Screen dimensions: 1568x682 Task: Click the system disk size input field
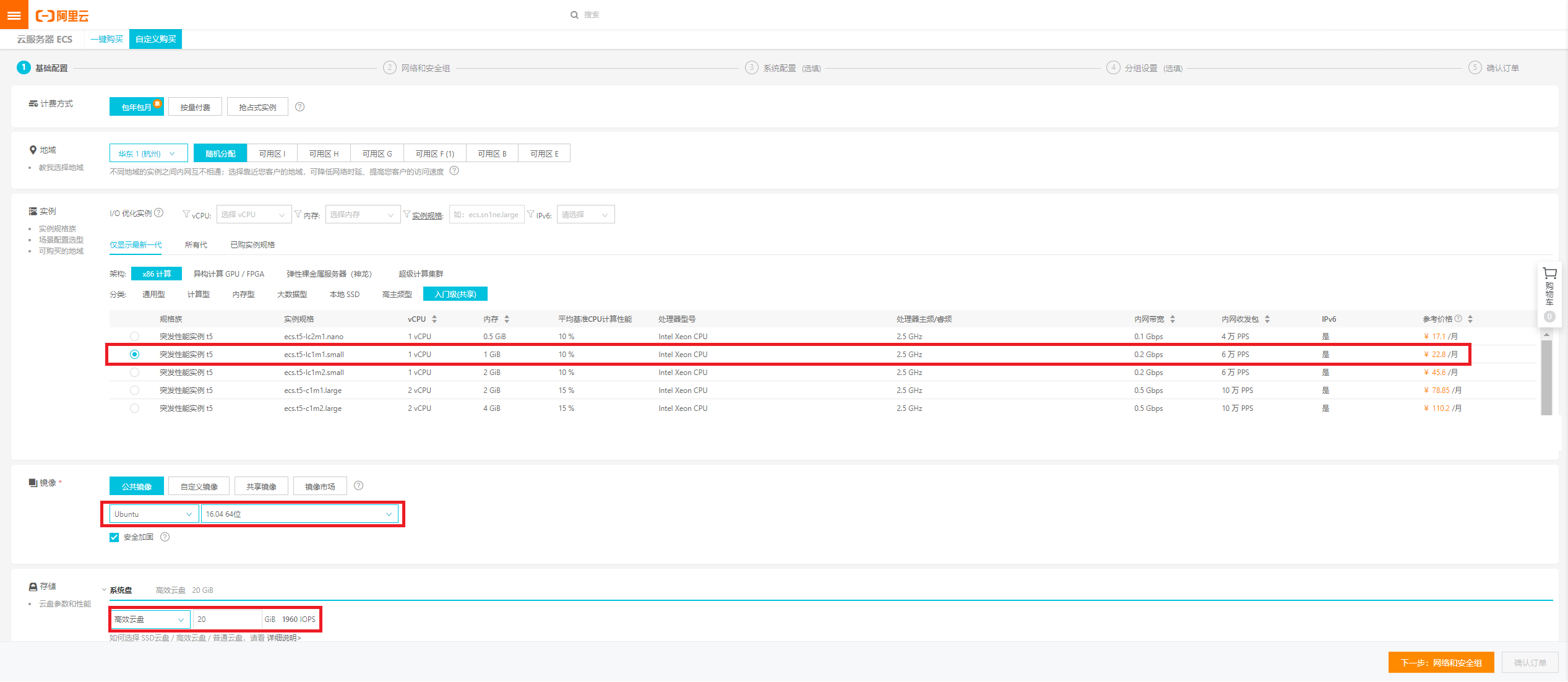coord(226,619)
